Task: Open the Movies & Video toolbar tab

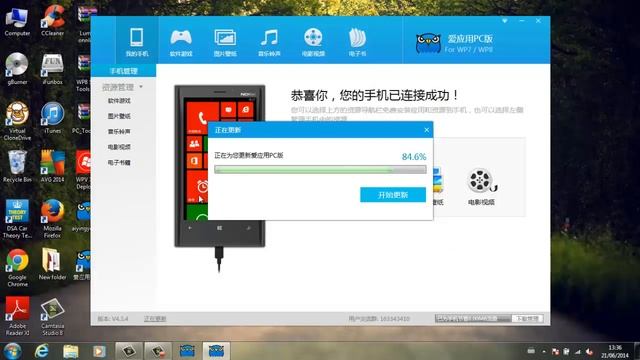Action: coord(313,42)
